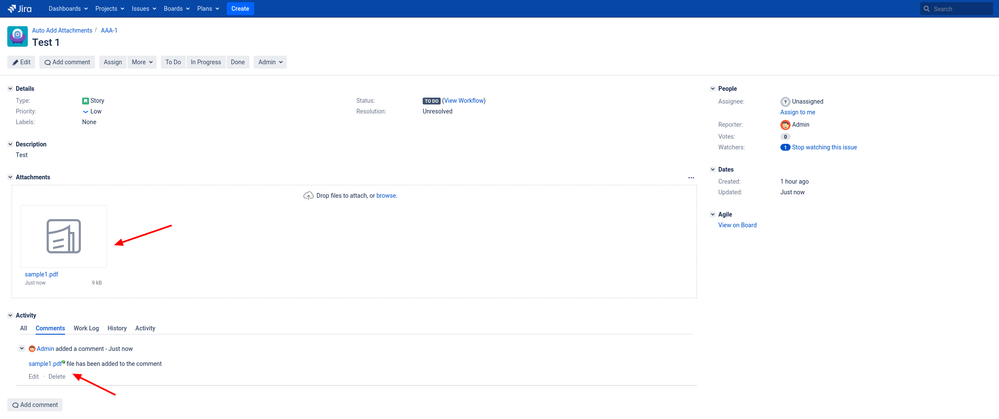Viewport: 999px width, 419px height.
Task: Switch to the Work Log tab
Action: 87,329
